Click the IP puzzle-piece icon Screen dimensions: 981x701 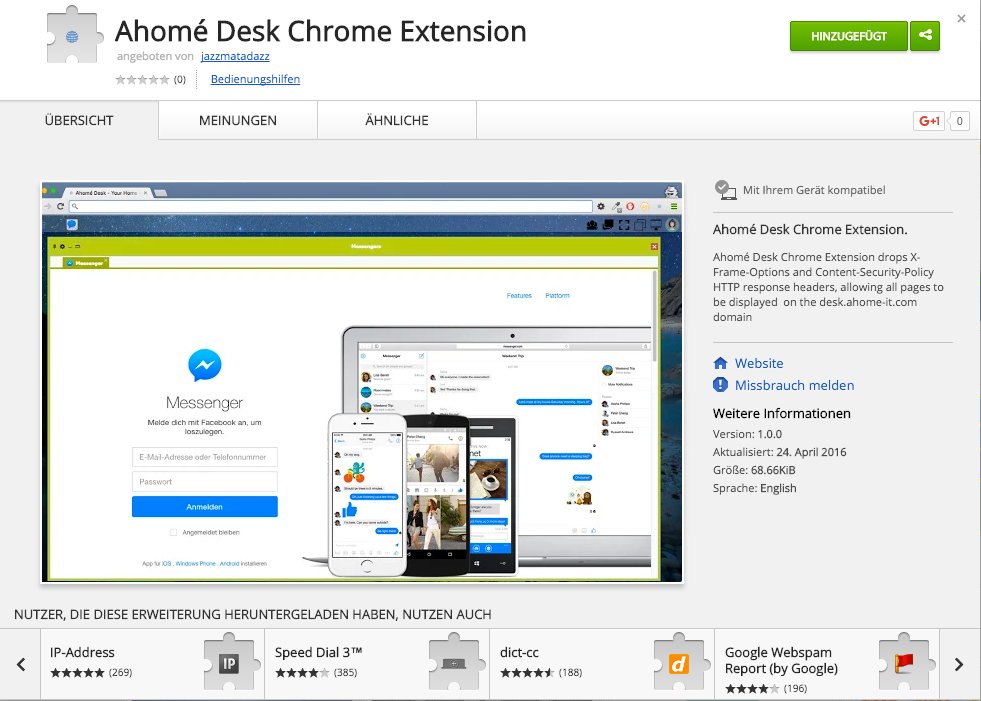(229, 662)
